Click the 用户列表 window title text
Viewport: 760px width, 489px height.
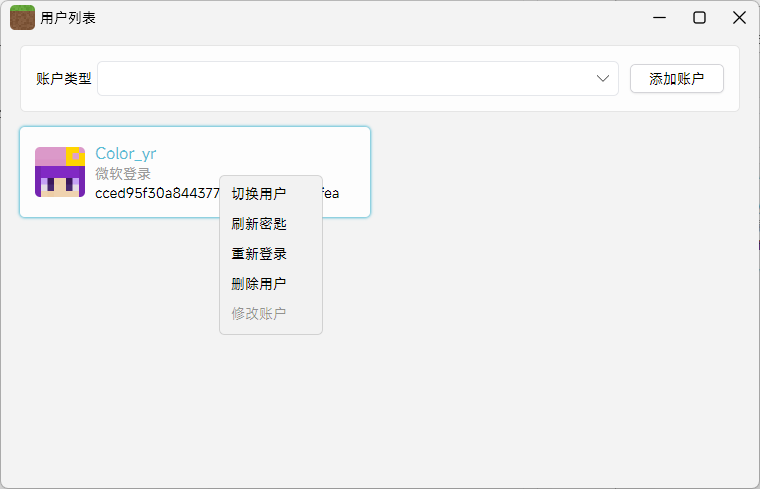coord(68,18)
